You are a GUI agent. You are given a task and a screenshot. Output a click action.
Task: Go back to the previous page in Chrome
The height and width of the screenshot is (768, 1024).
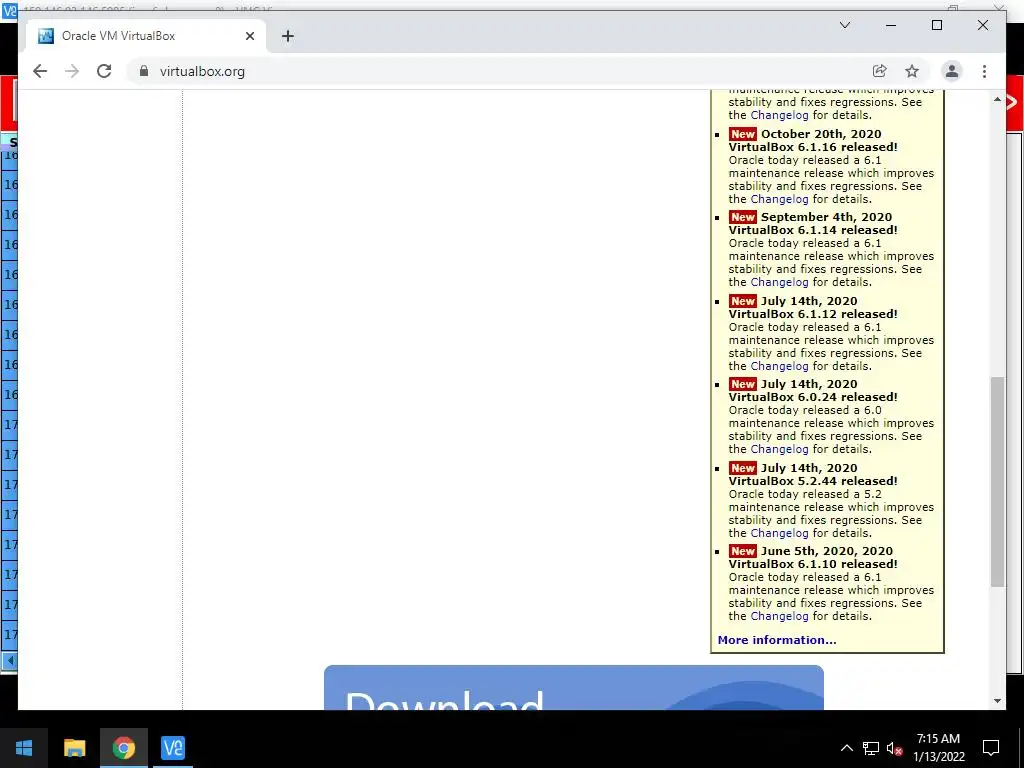pos(40,71)
